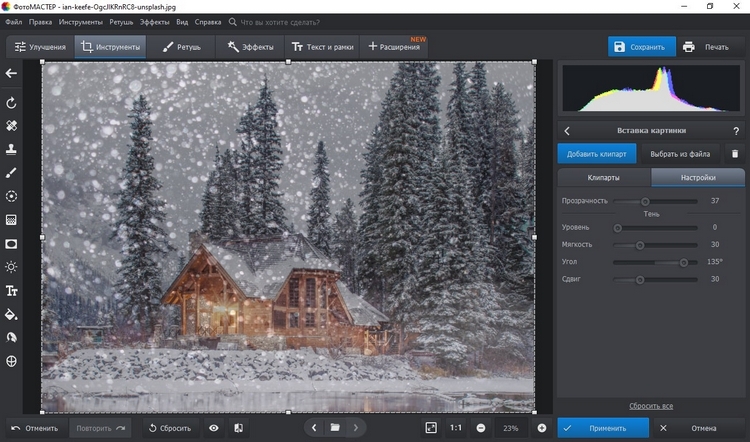Click the Прозрачность slider handle
This screenshot has height=442, width=750.
coord(645,201)
